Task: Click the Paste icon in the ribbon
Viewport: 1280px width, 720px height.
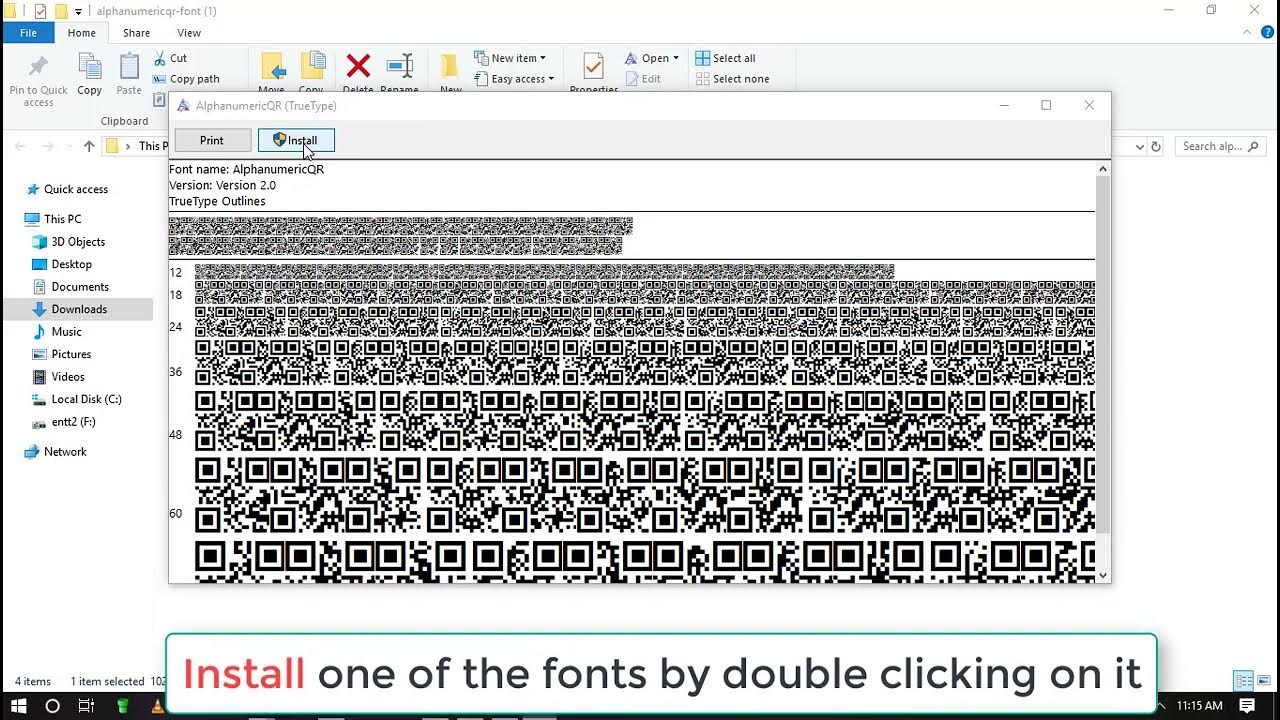Action: [129, 68]
